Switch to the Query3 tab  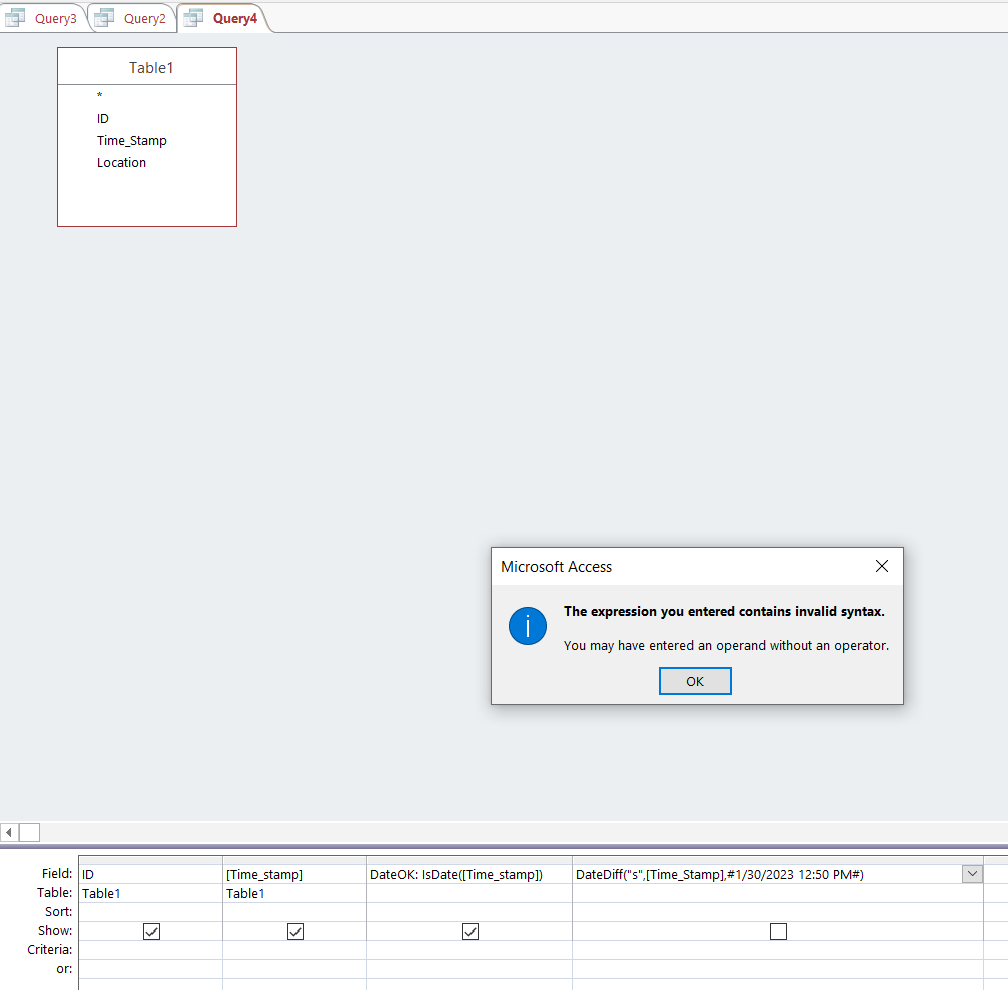click(x=44, y=18)
